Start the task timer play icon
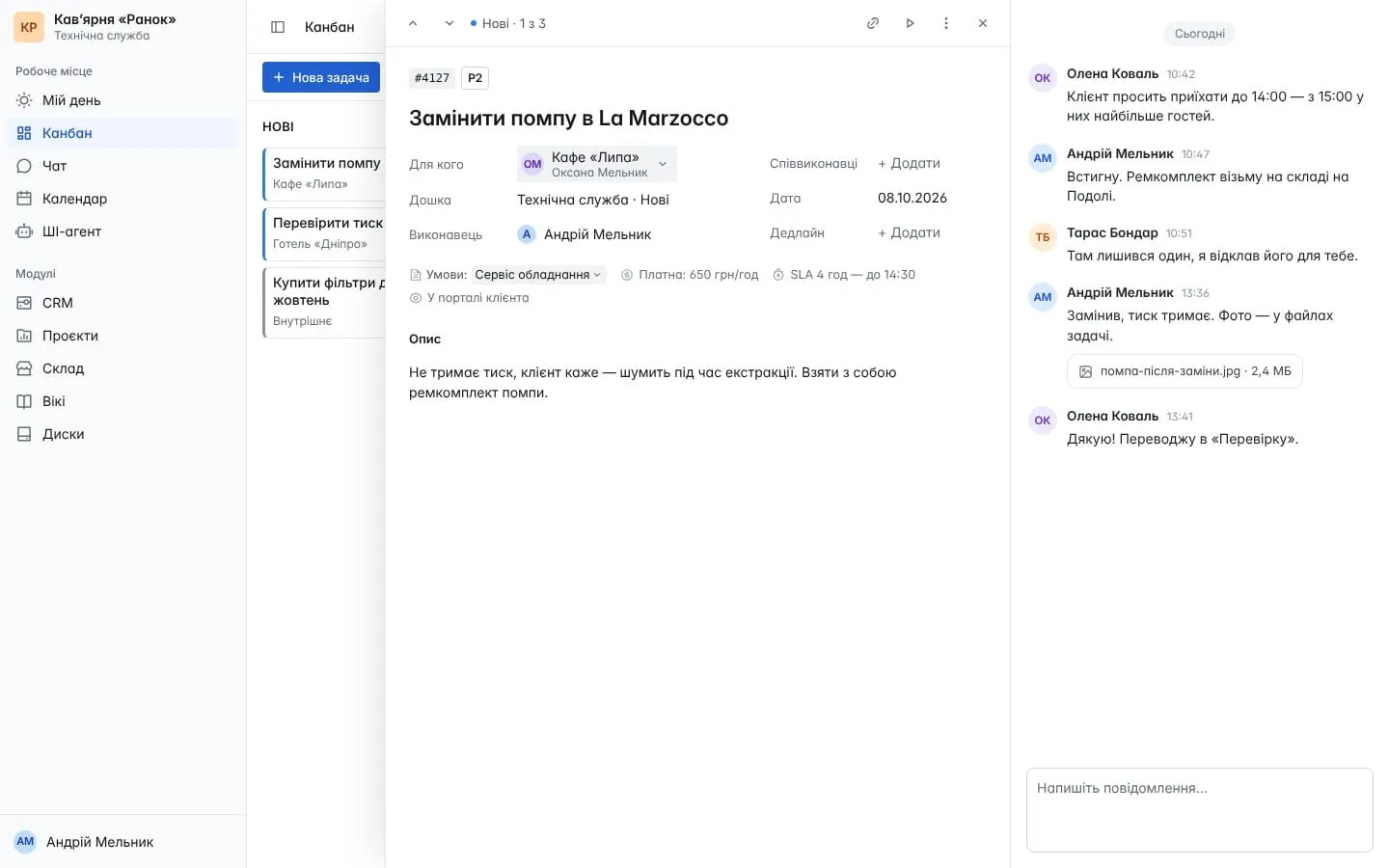This screenshot has width=1389, height=868. 910,23
